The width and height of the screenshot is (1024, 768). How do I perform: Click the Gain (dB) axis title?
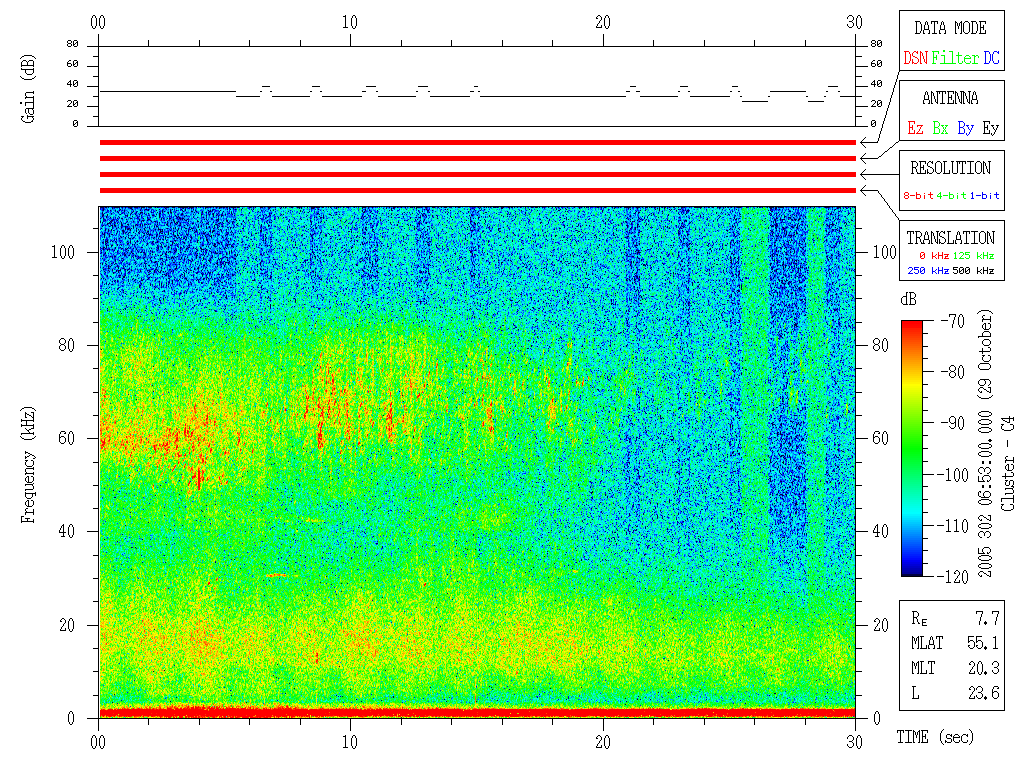tap(28, 88)
